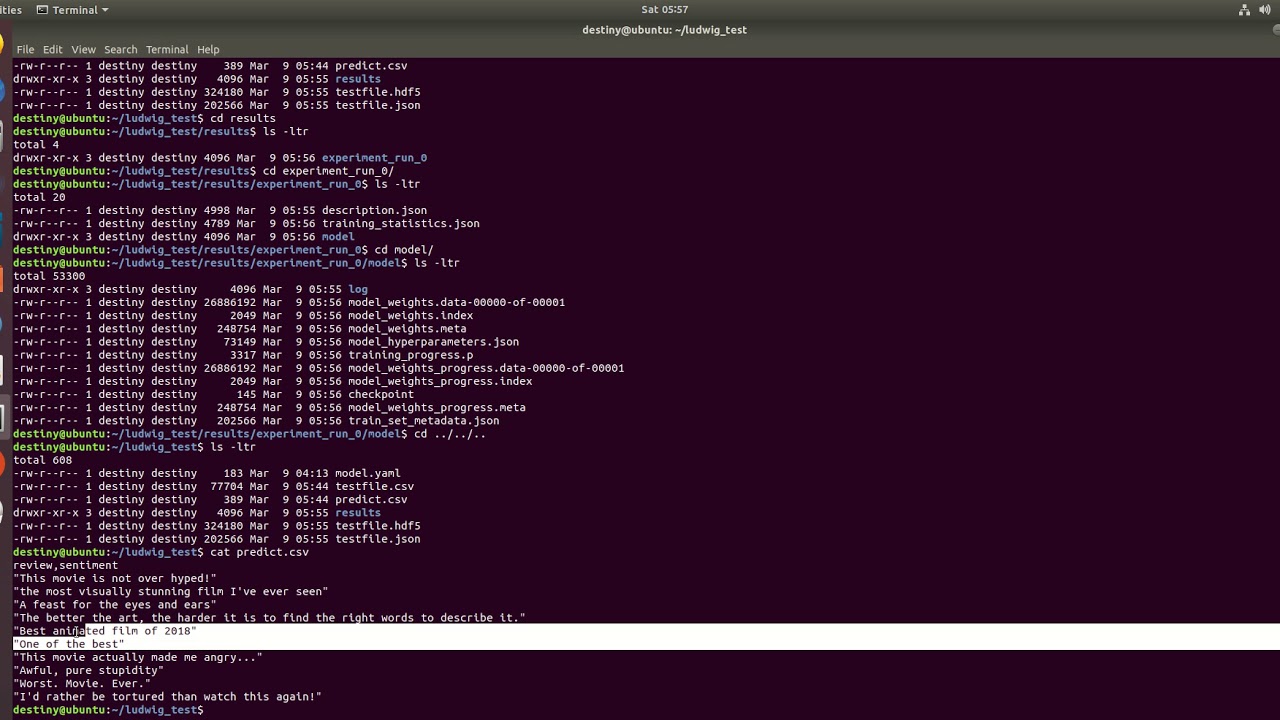Click the 'cd model/' command text
Screen dimensions: 1280x720
point(404,250)
